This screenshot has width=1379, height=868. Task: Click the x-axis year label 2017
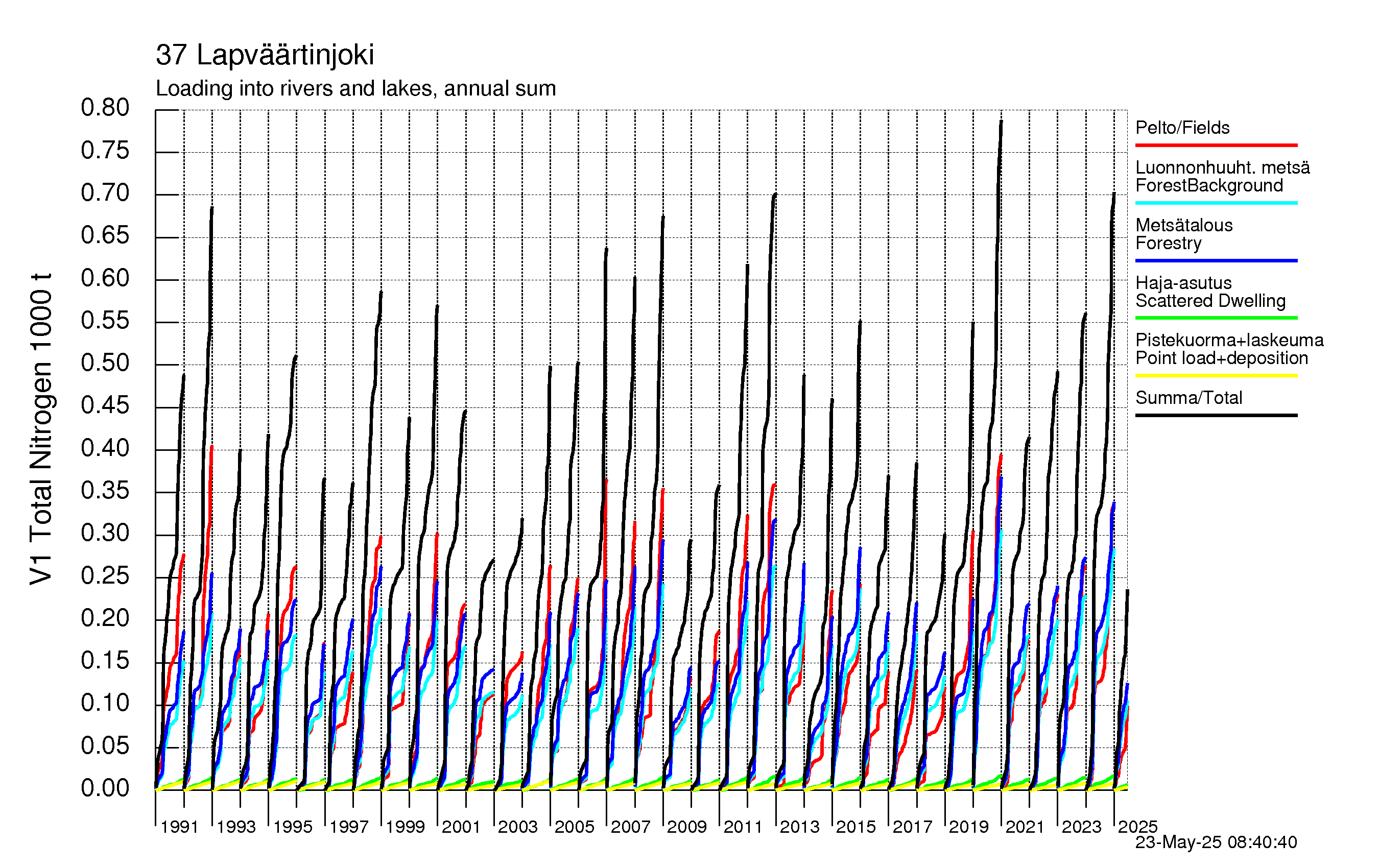coord(912,827)
